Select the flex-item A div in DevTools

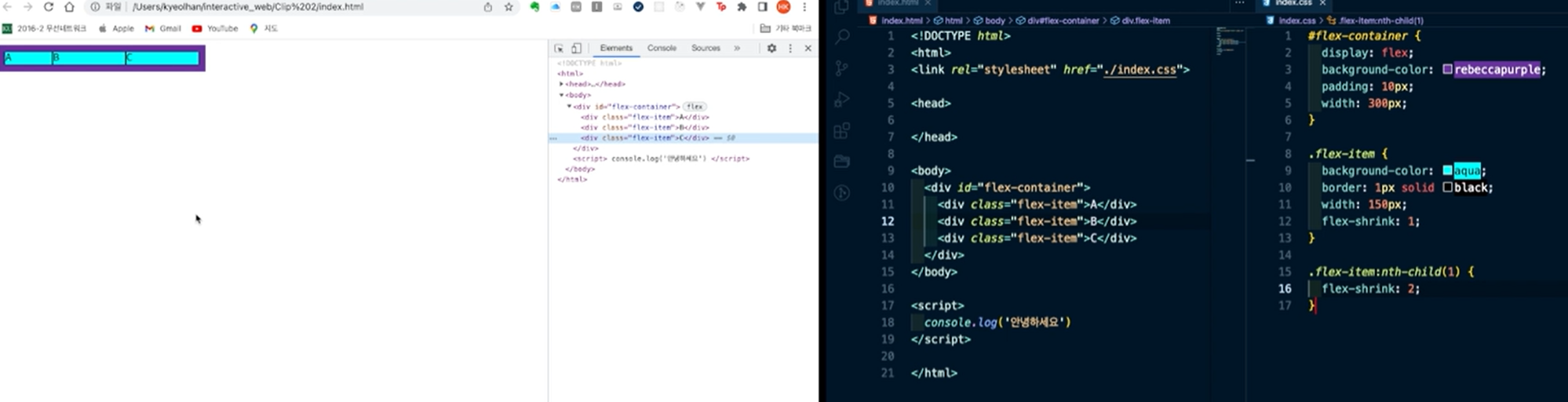click(644, 117)
